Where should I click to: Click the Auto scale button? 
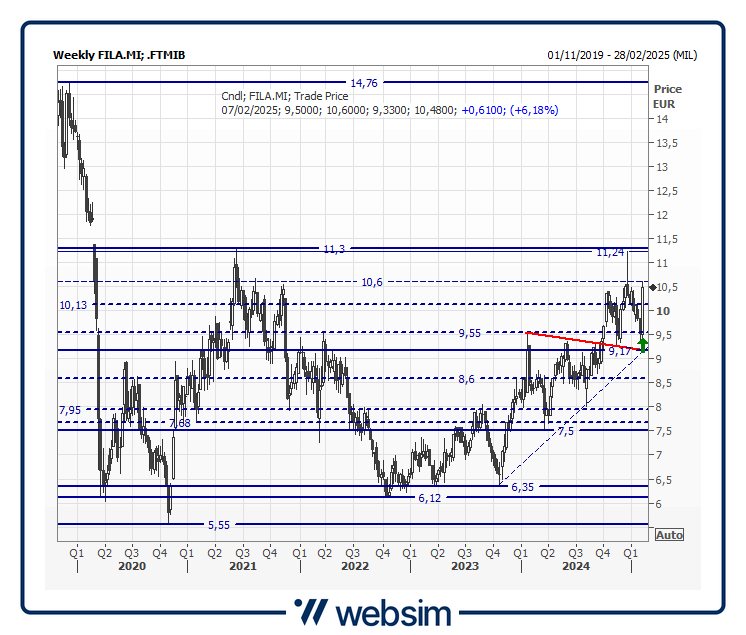pos(669,535)
